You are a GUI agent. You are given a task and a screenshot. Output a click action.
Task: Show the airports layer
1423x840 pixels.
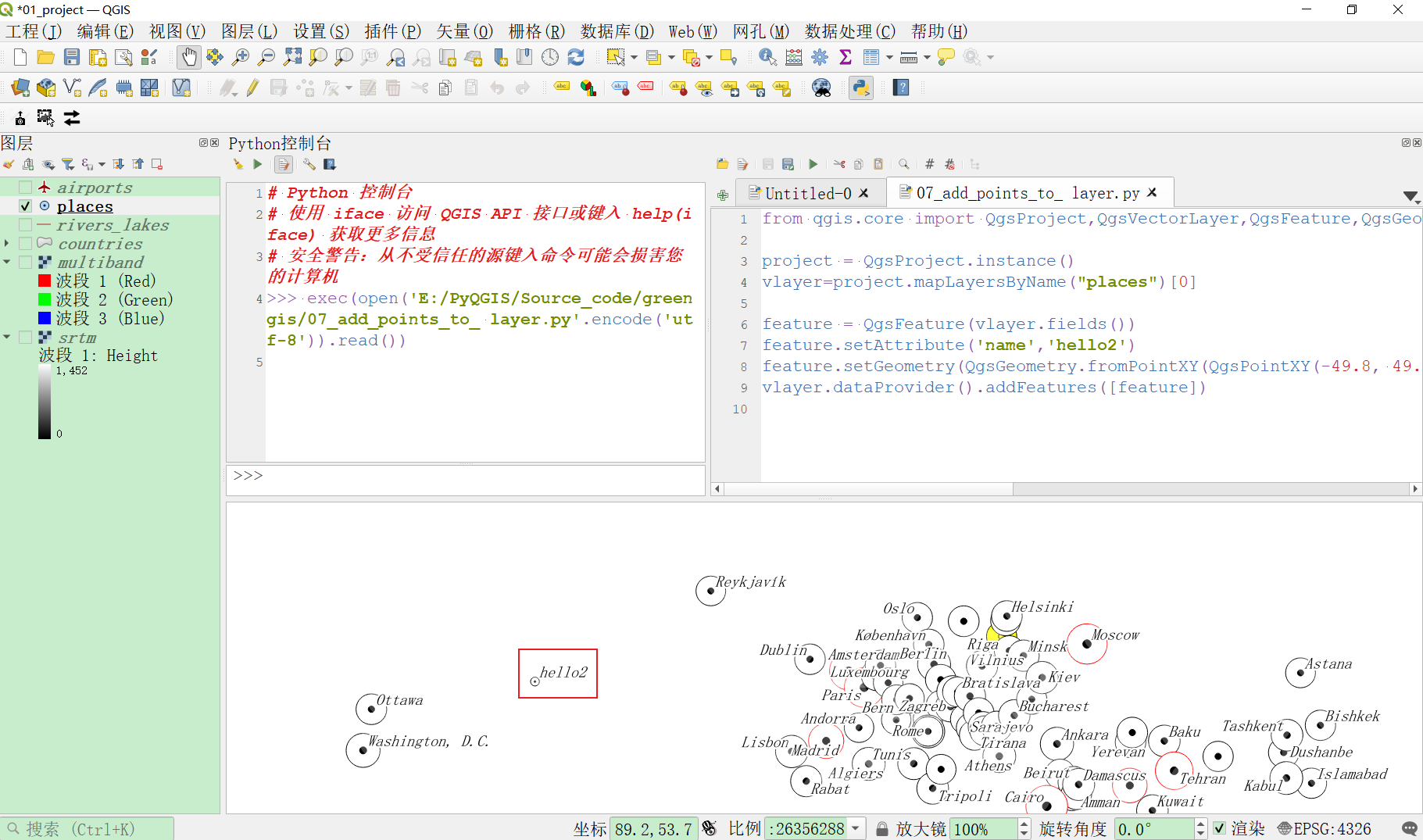25,187
